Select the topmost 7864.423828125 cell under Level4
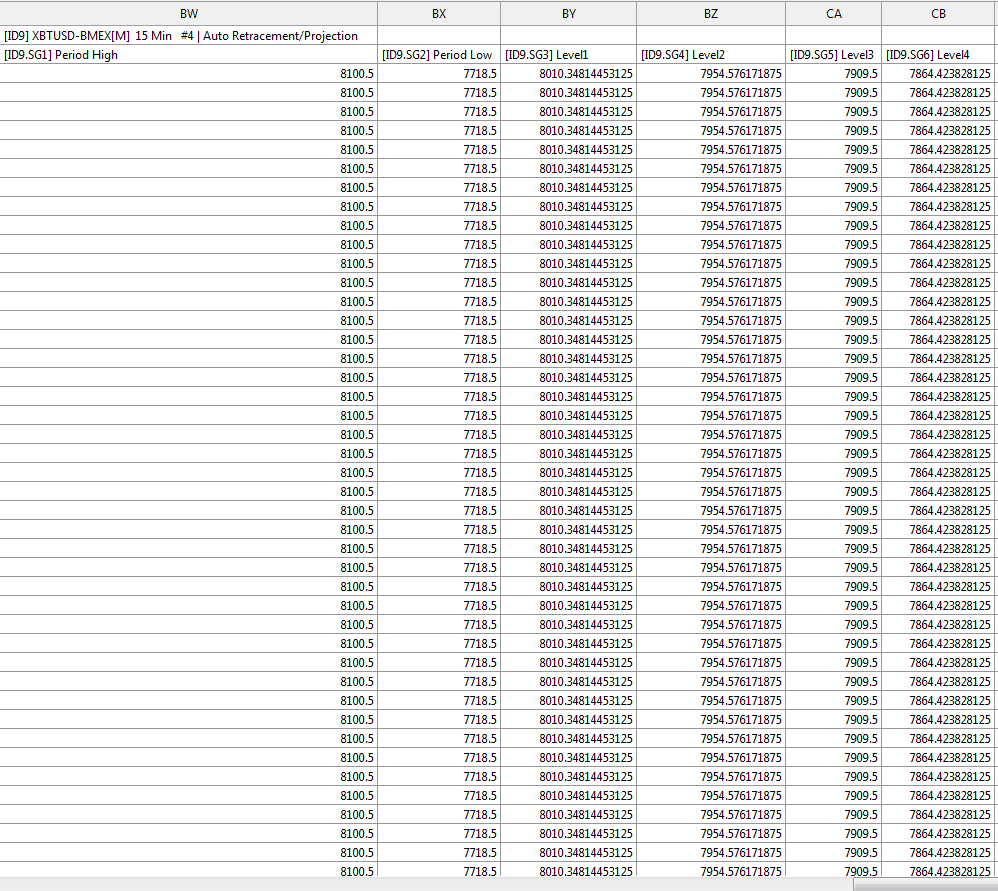Viewport: 998px width, 891px height. (x=939, y=74)
